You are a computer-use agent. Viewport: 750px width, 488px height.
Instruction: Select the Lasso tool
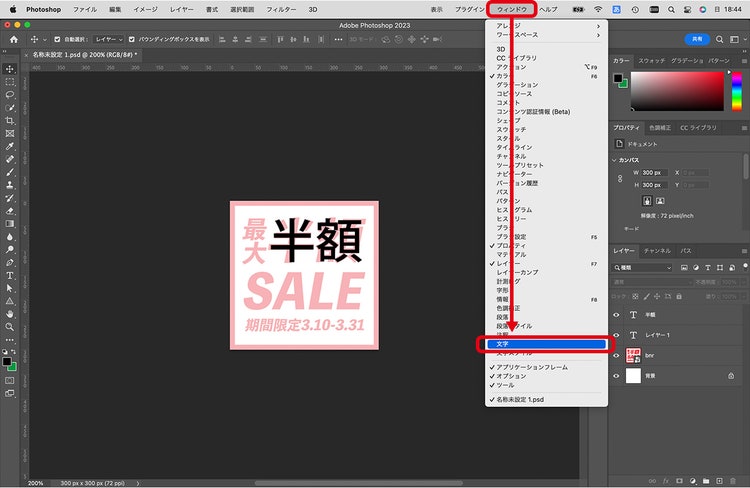click(x=10, y=95)
